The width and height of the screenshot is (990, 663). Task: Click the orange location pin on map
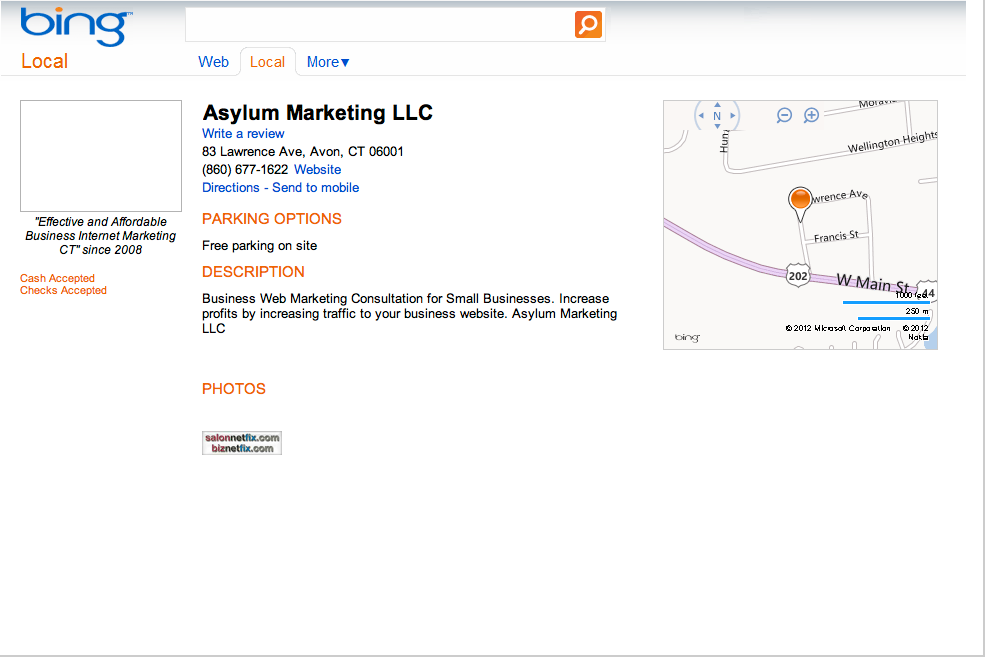(800, 200)
